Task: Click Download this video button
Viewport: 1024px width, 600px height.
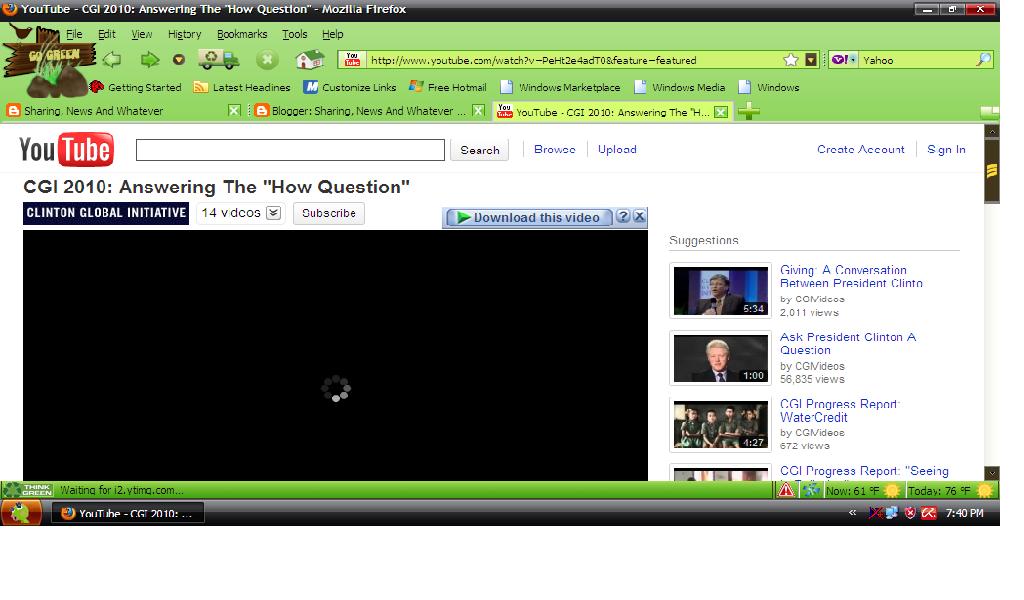Action: click(529, 217)
